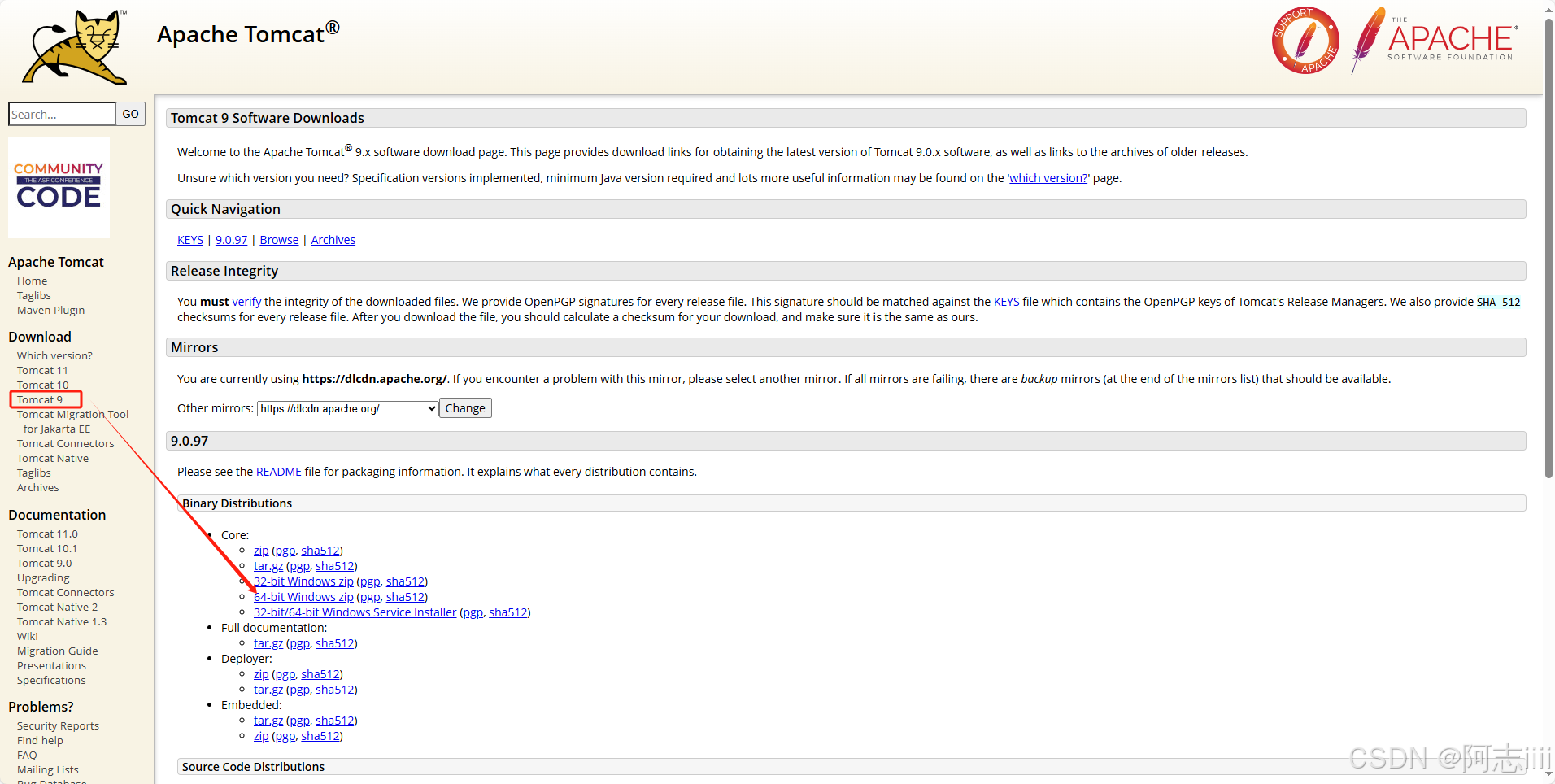Viewport: 1555px width, 784px height.
Task: Download 32-bit/64-bit Windows Service Installer
Action: click(355, 612)
